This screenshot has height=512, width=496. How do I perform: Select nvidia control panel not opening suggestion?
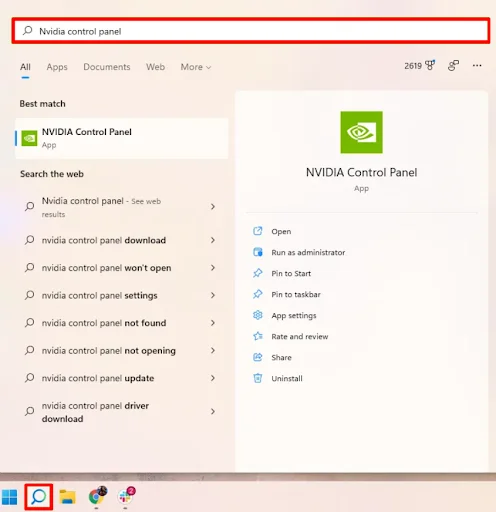pyautogui.click(x=122, y=350)
